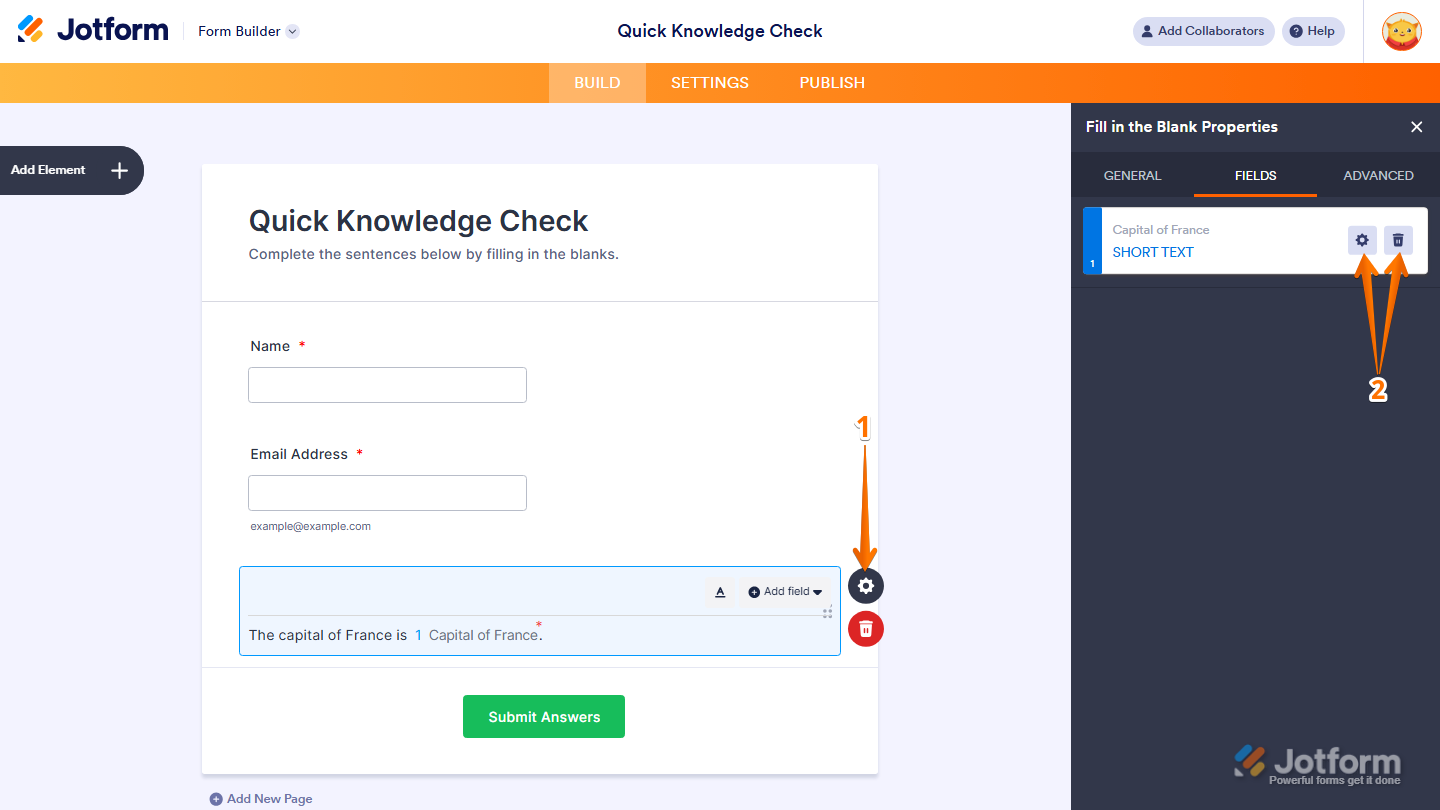1440x810 pixels.
Task: Click the resize handle dots of text editor
Action: [828, 611]
